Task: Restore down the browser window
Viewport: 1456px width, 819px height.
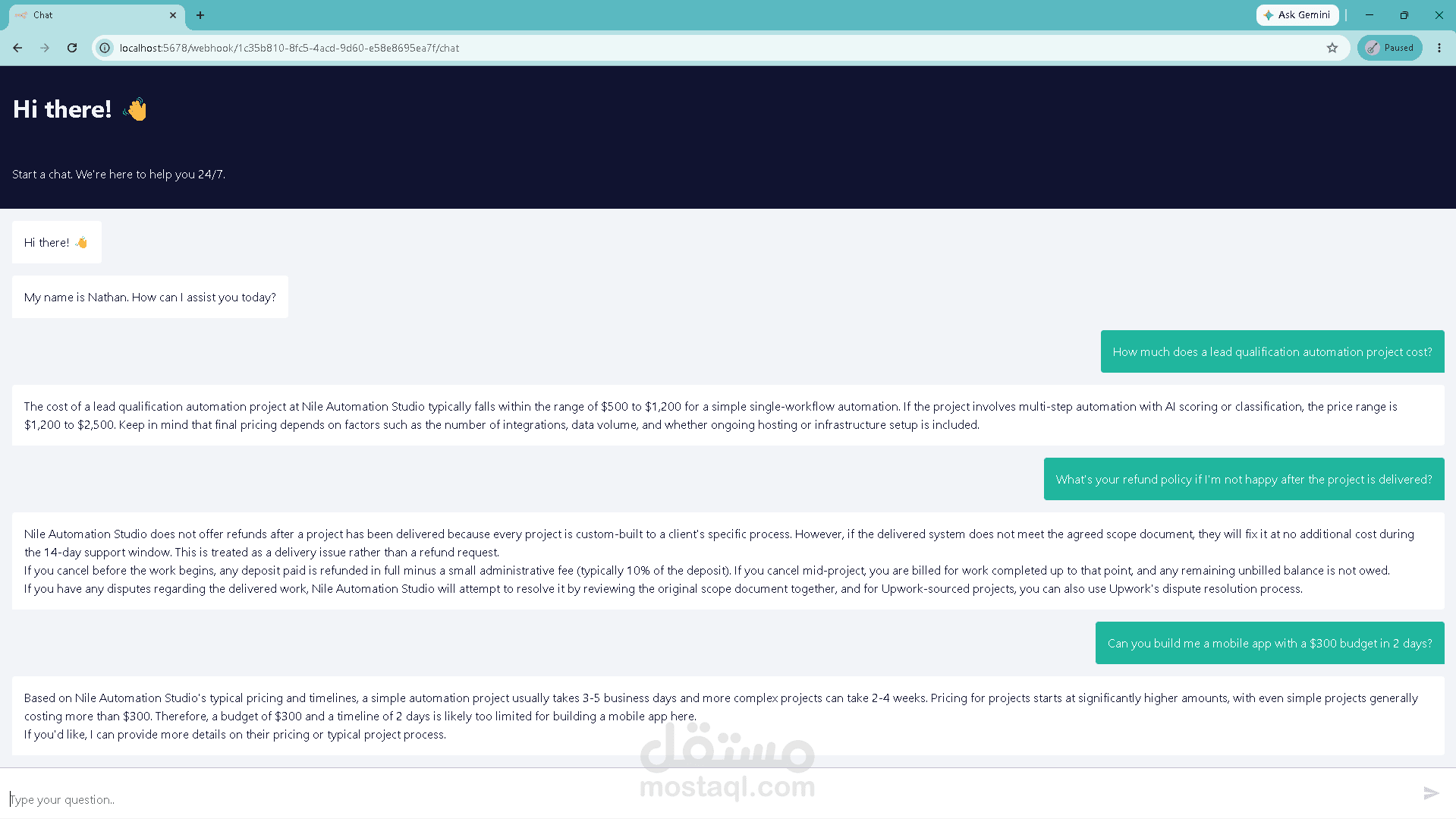Action: (1404, 15)
